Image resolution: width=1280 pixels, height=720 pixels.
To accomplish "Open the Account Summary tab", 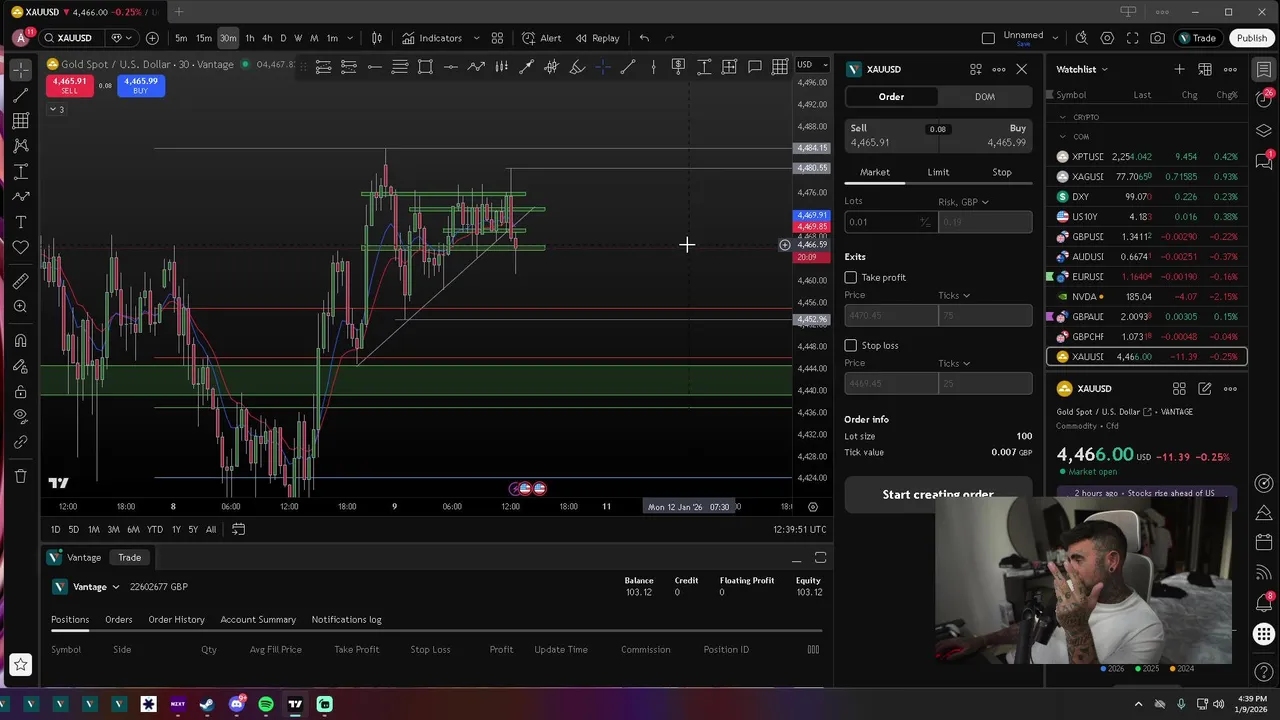I will pyautogui.click(x=258, y=620).
